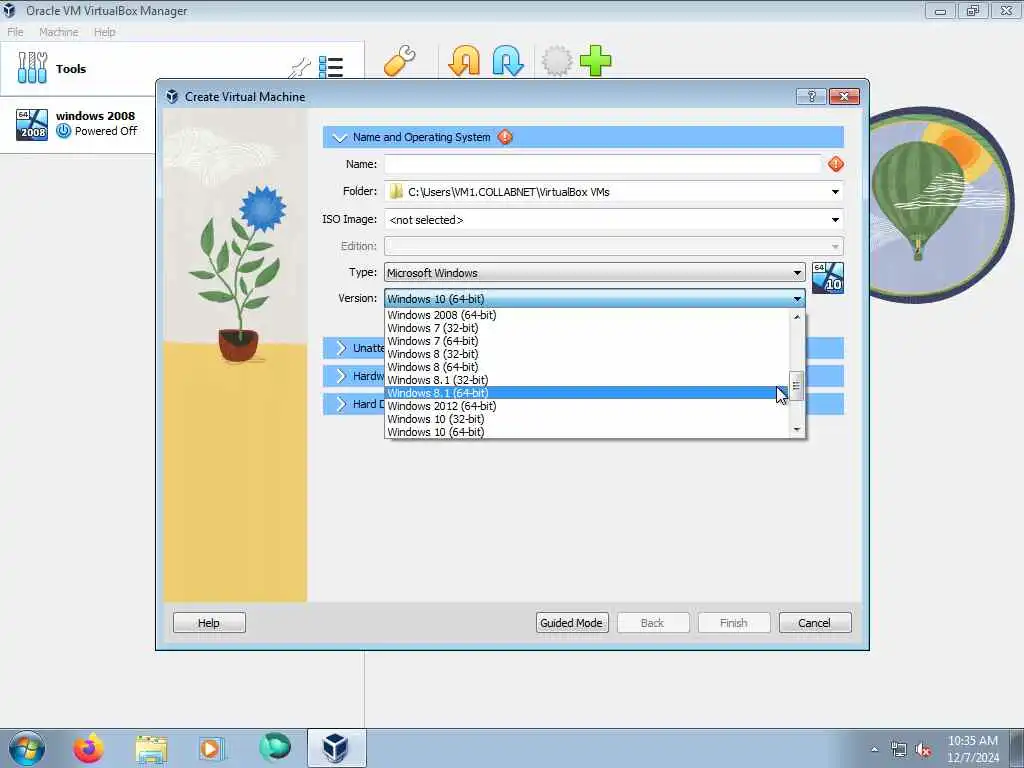Cancel the Create Virtual Machine dialog
The image size is (1024, 768).
[x=814, y=623]
